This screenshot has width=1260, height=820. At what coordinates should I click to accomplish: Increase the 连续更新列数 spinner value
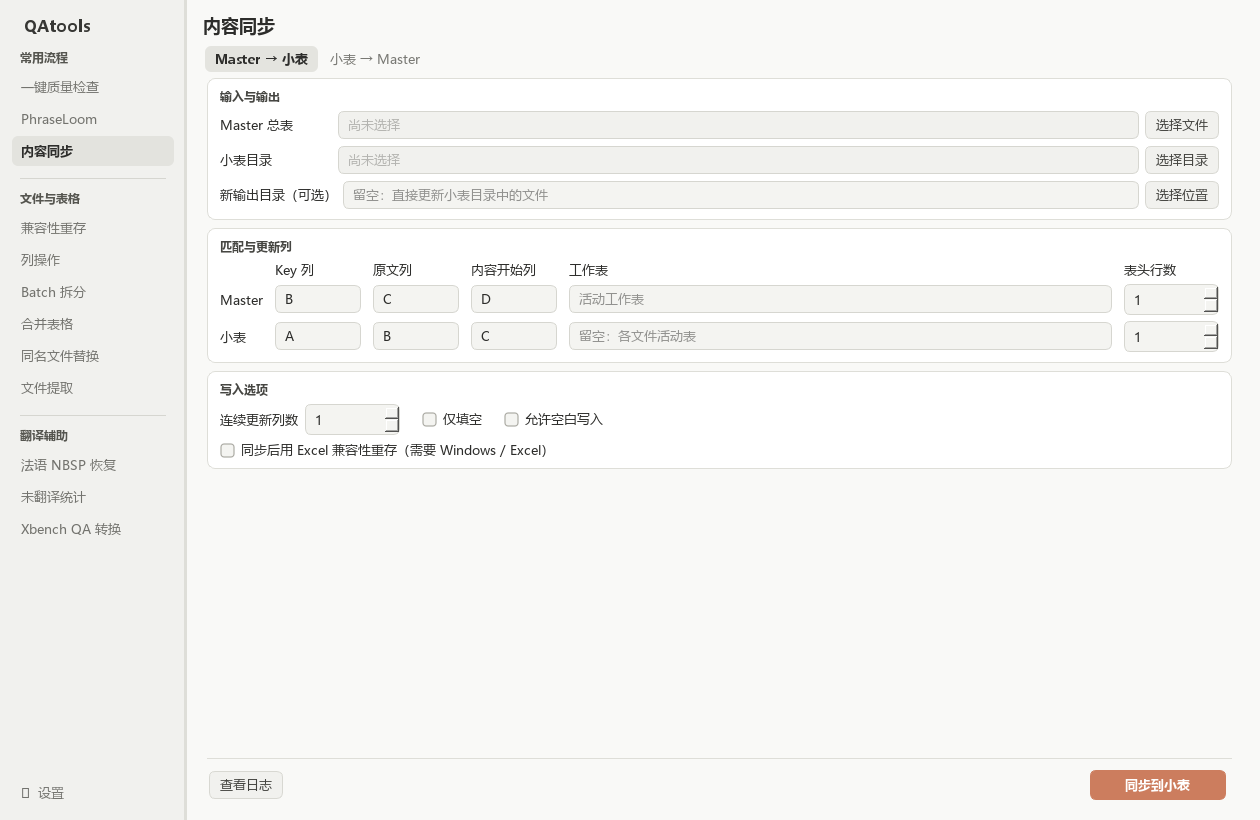[x=392, y=413]
